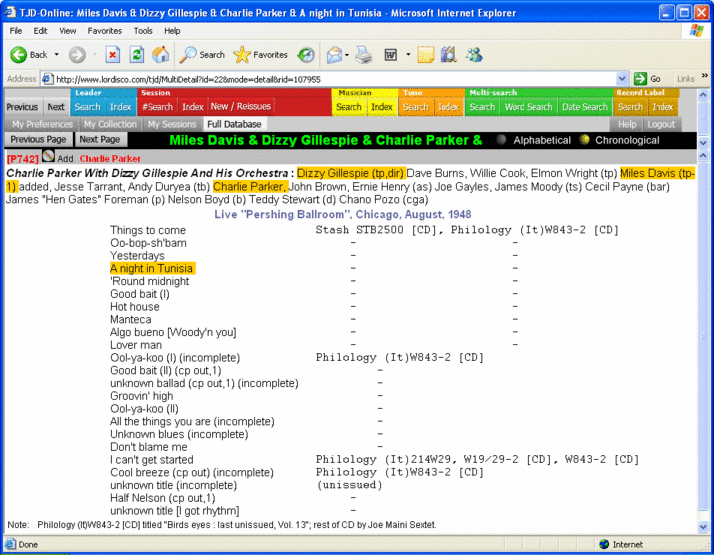Click the Leader Search button
714x555 pixels.
tap(87, 107)
